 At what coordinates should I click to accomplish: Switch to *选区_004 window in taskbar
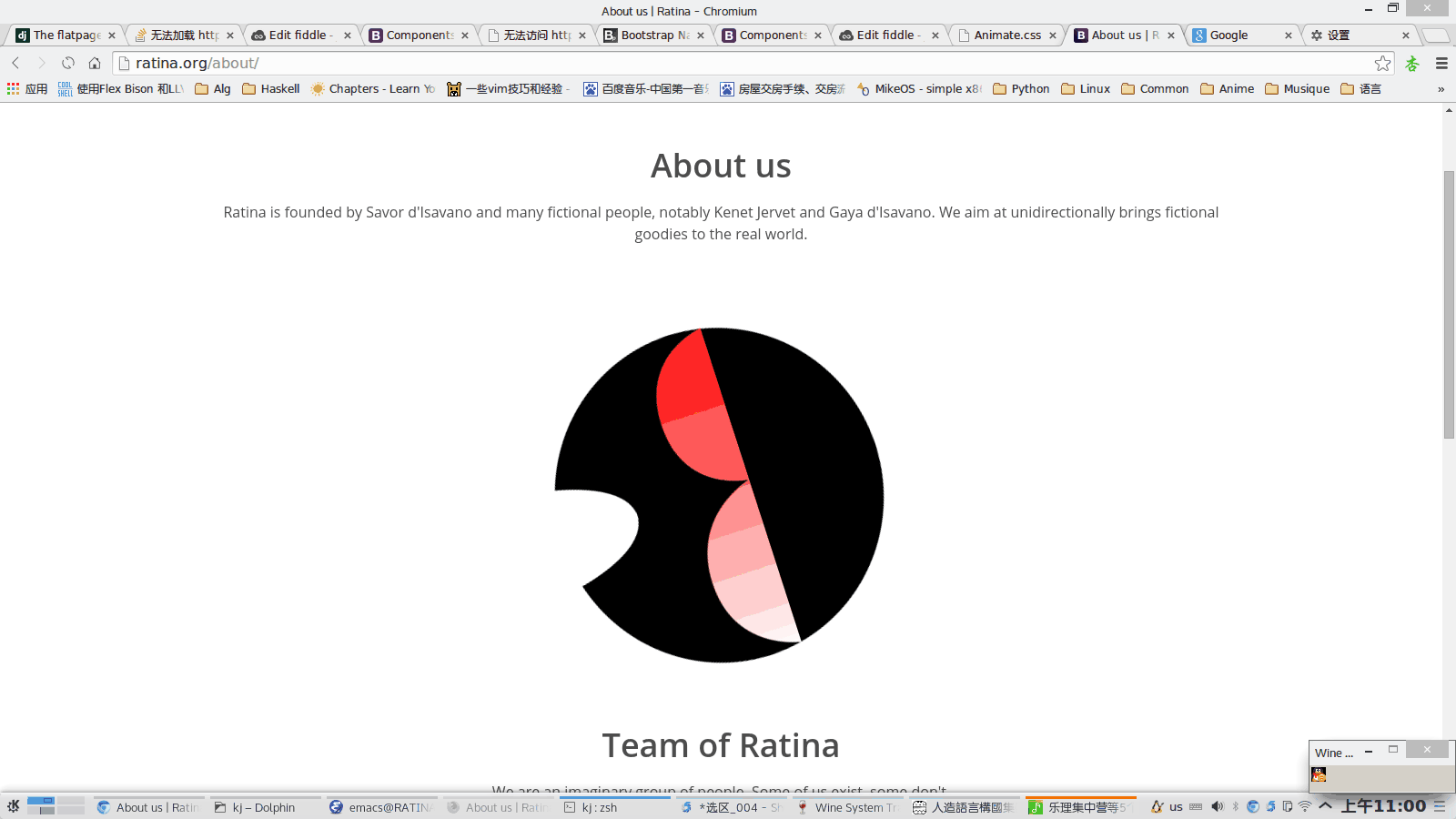pos(732,807)
